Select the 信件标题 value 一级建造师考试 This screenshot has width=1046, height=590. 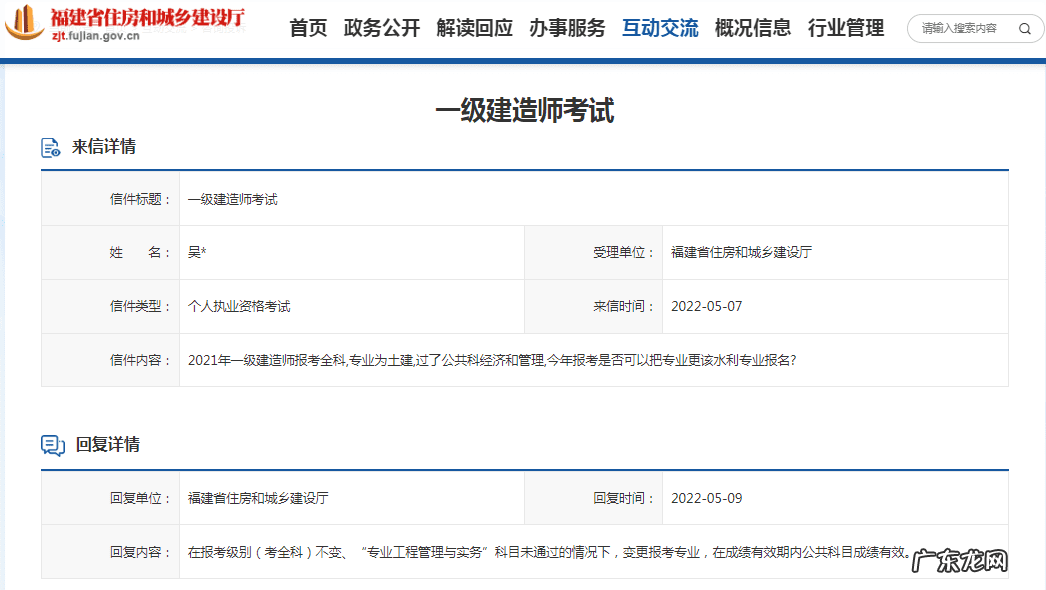tap(234, 198)
